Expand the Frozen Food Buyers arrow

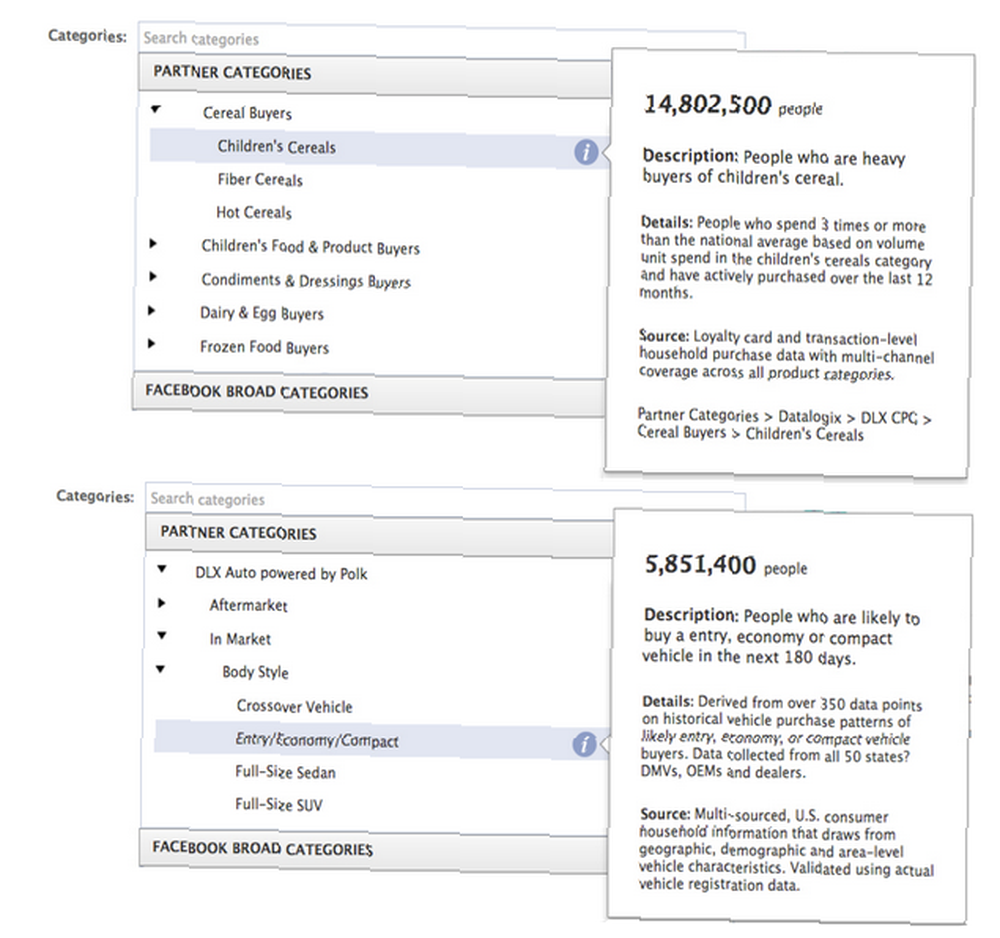click(x=152, y=344)
